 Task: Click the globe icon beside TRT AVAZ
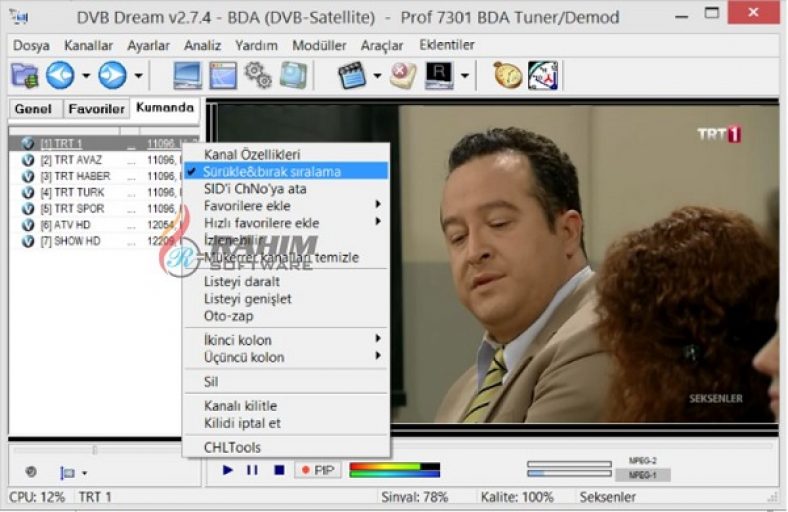click(28, 160)
